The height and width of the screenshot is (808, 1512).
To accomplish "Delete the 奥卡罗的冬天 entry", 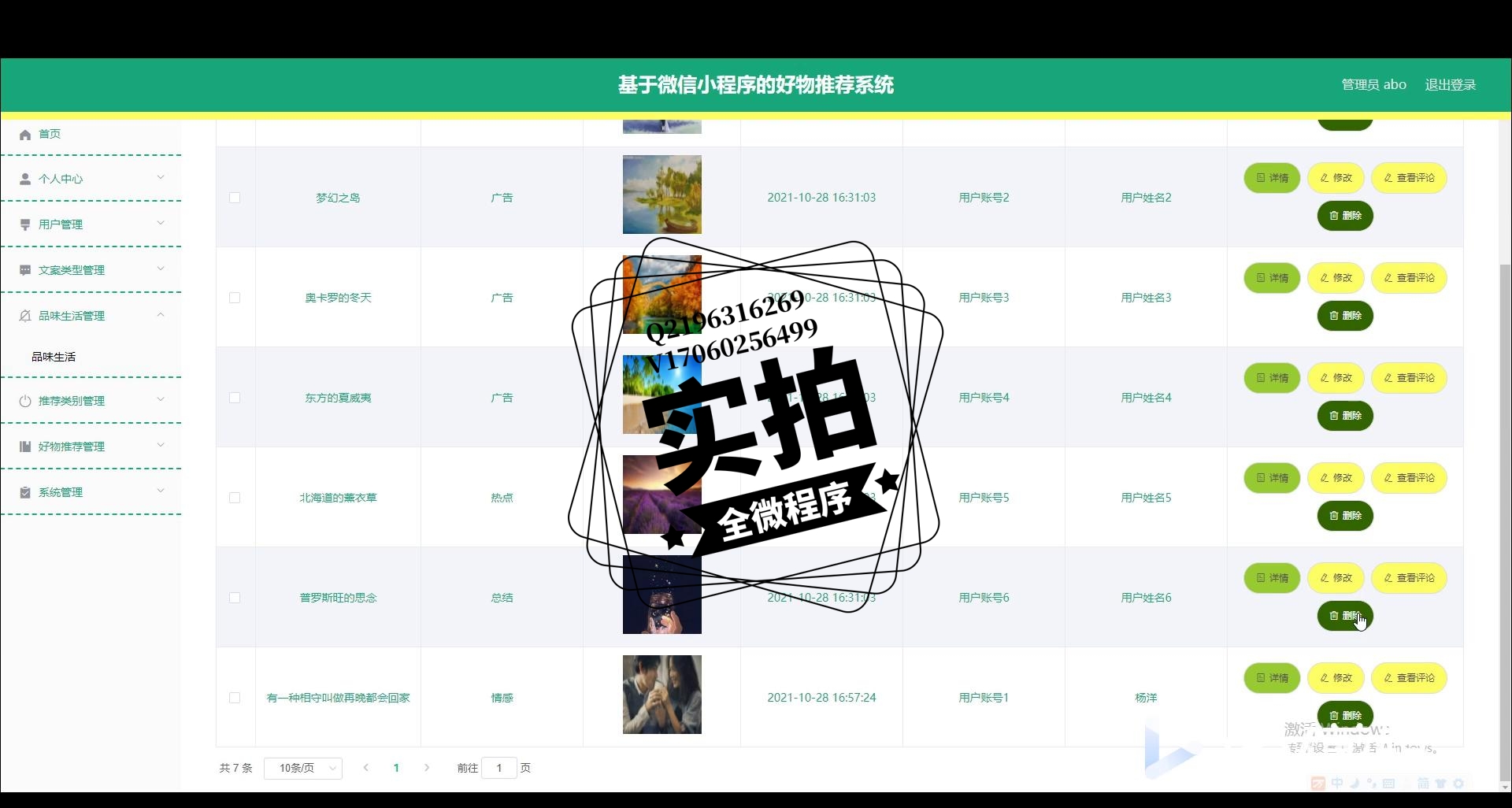I will point(1345,316).
